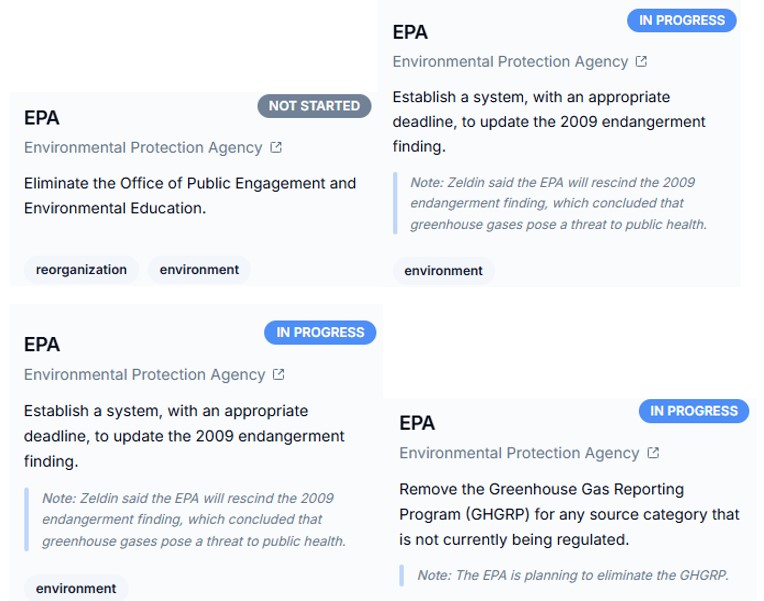Click external link icon in the GHGRP card

[653, 453]
